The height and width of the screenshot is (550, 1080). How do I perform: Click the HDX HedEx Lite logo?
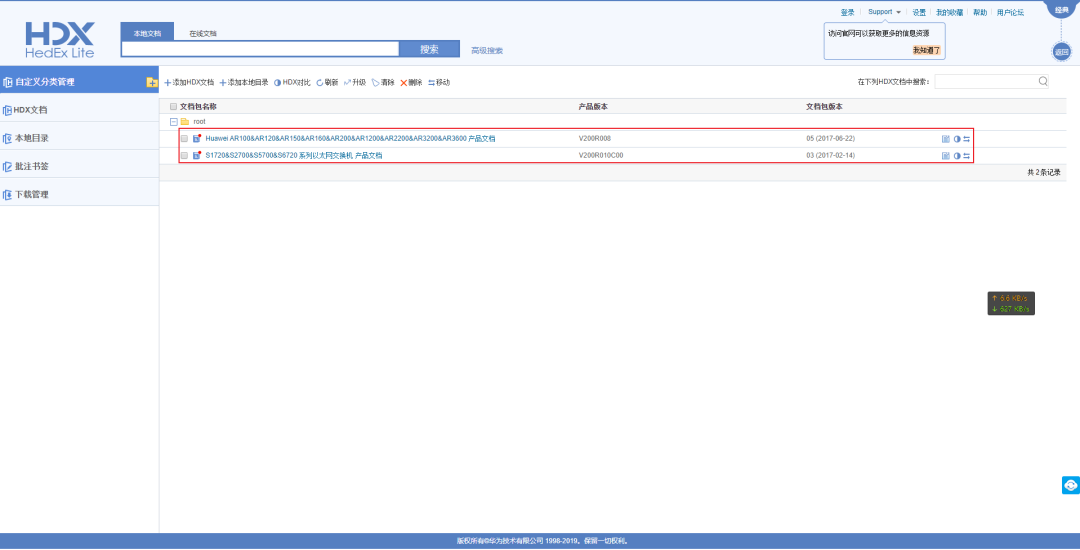(60, 40)
